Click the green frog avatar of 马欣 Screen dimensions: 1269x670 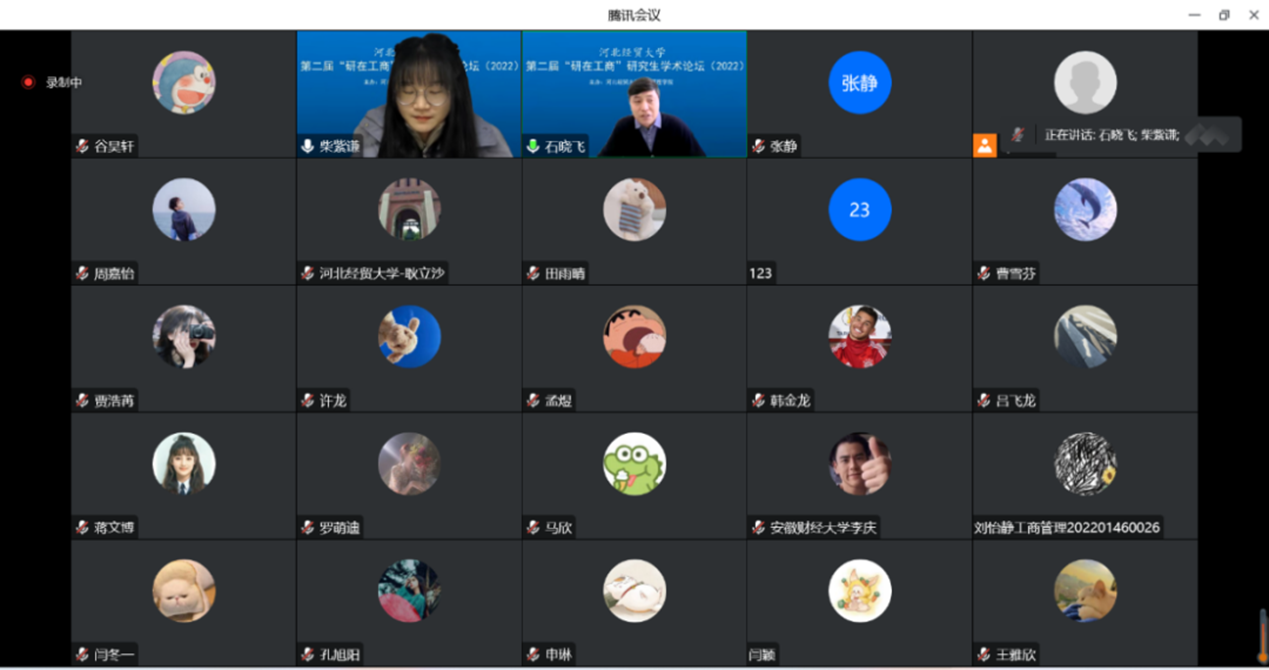coord(634,463)
